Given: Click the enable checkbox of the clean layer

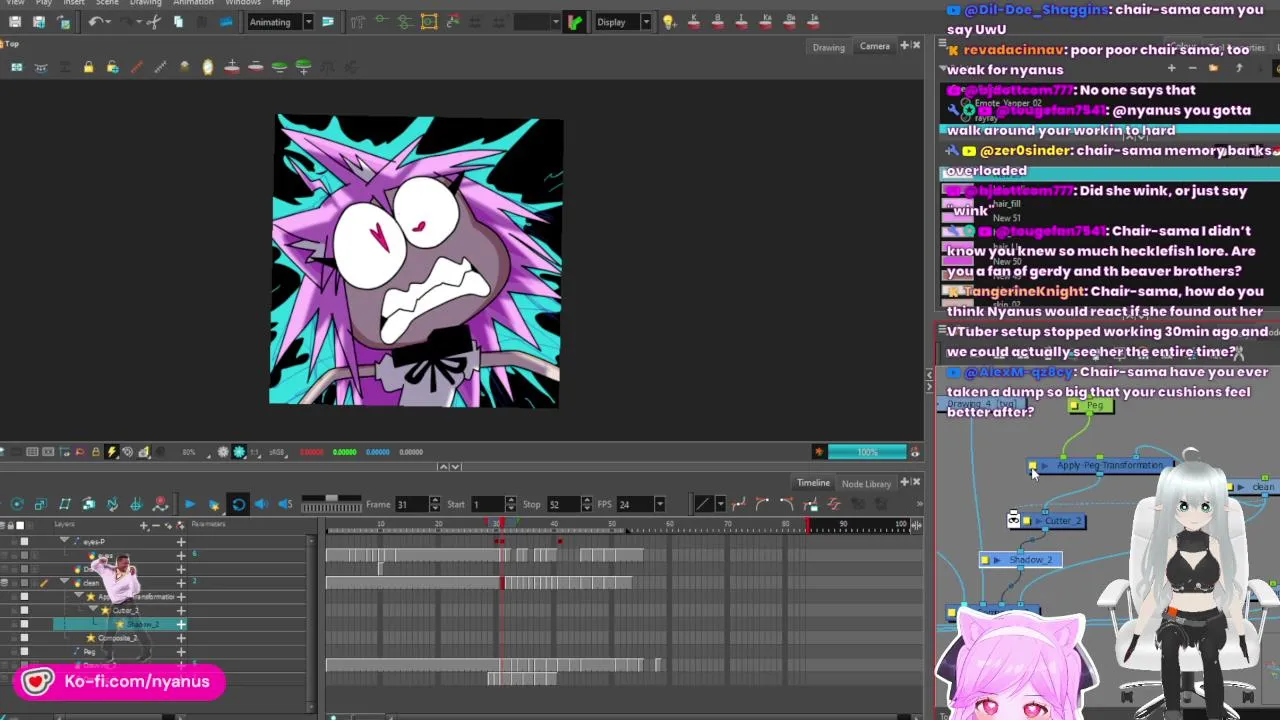Looking at the screenshot, I should click(24, 583).
